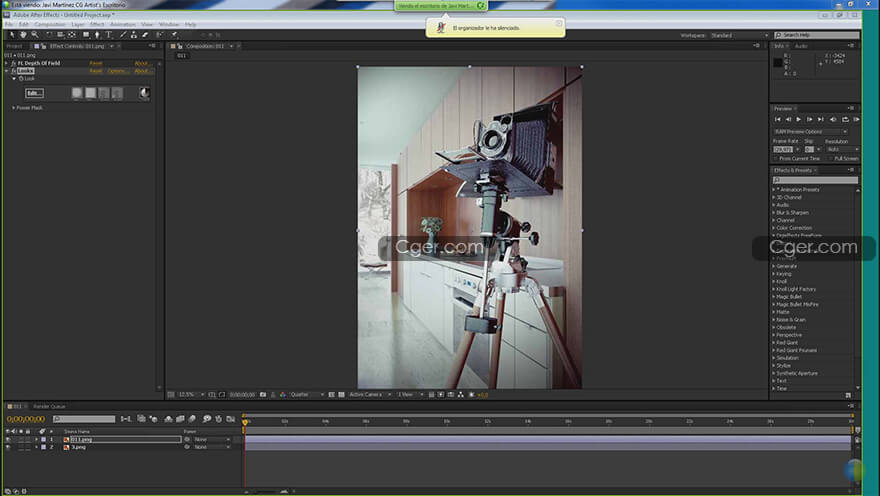880x496 pixels.
Task: Click the Looks preview dial icon
Action: pyautogui.click(x=144, y=93)
